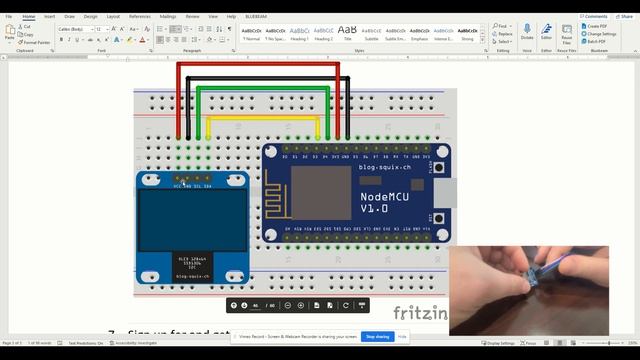This screenshot has width=640, height=360.
Task: Open the Insert ribbon tab
Action: click(x=49, y=17)
